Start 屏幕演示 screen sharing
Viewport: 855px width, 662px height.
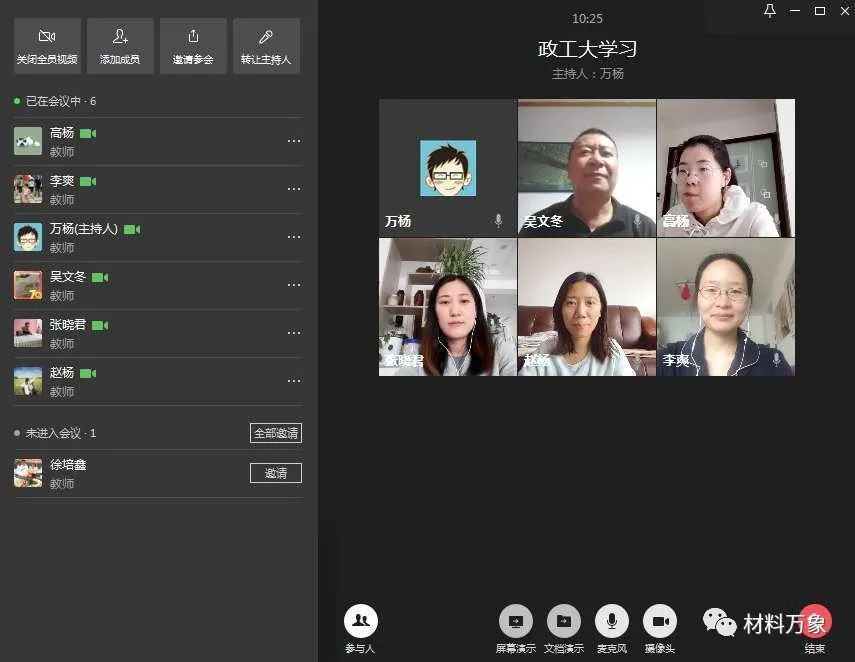pyautogui.click(x=515, y=622)
